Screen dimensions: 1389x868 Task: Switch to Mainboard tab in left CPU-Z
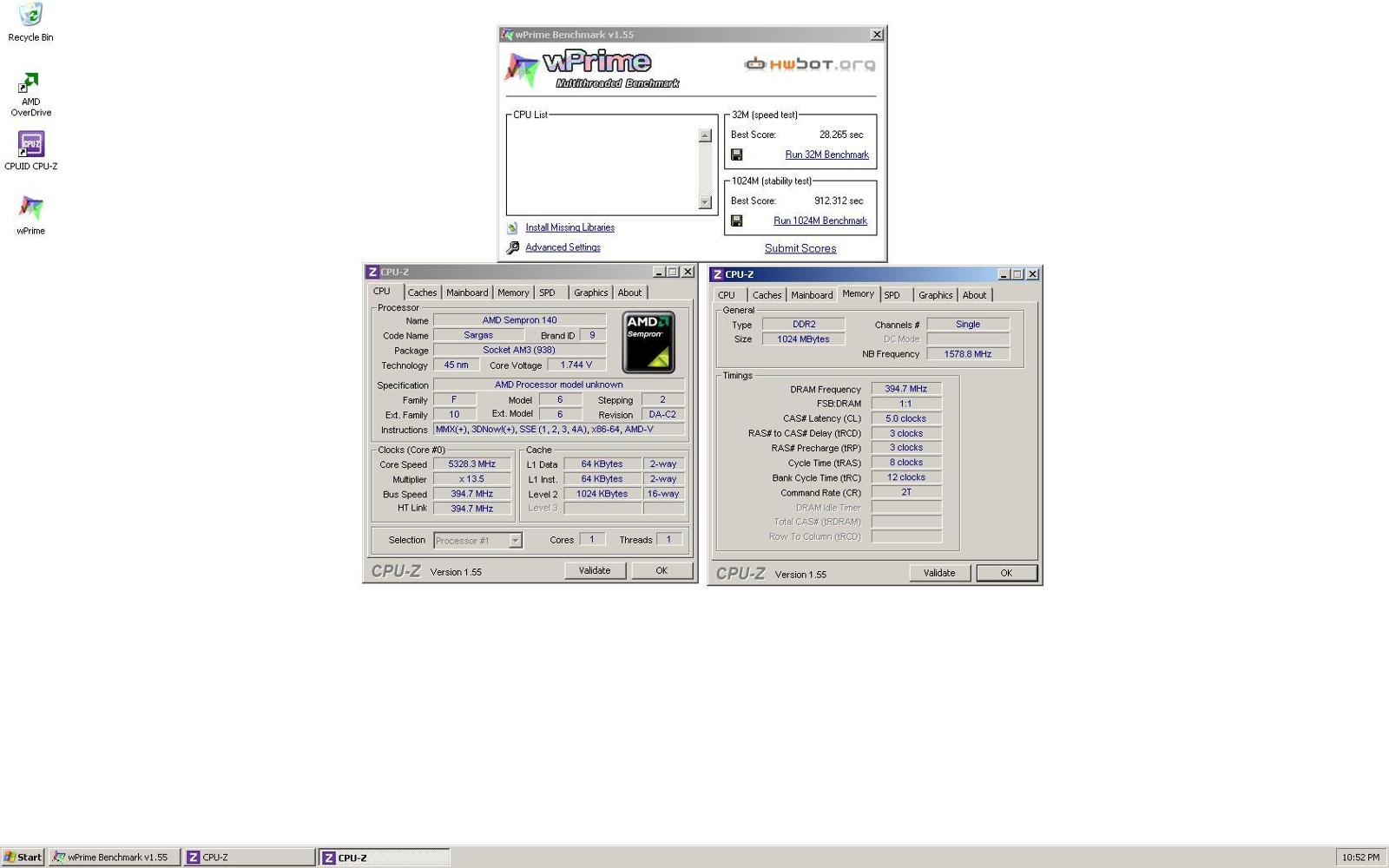tap(467, 293)
